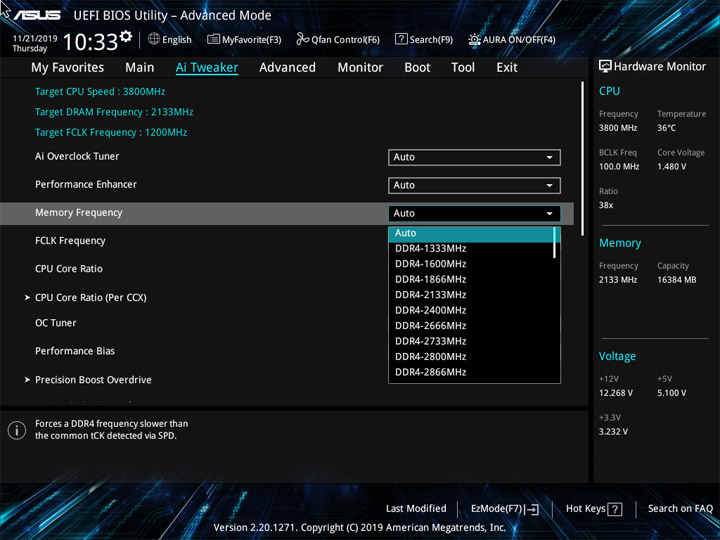The width and height of the screenshot is (720, 540).
Task: Click the Search(F9) question icon
Action: pos(401,39)
